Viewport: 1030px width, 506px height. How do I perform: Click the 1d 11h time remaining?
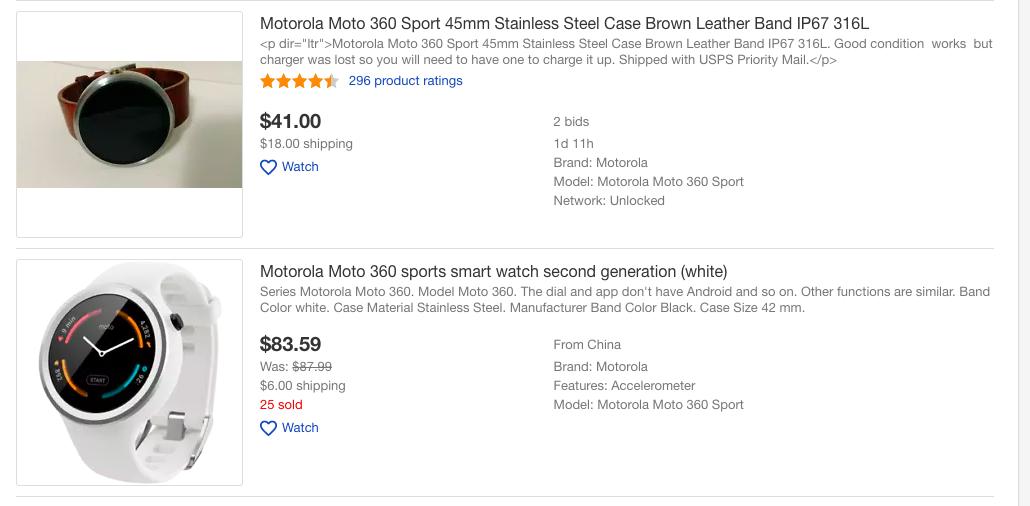(x=573, y=144)
